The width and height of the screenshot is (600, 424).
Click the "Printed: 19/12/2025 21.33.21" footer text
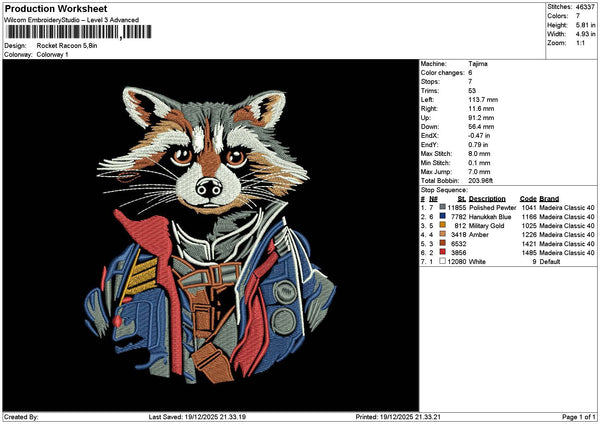(398, 417)
